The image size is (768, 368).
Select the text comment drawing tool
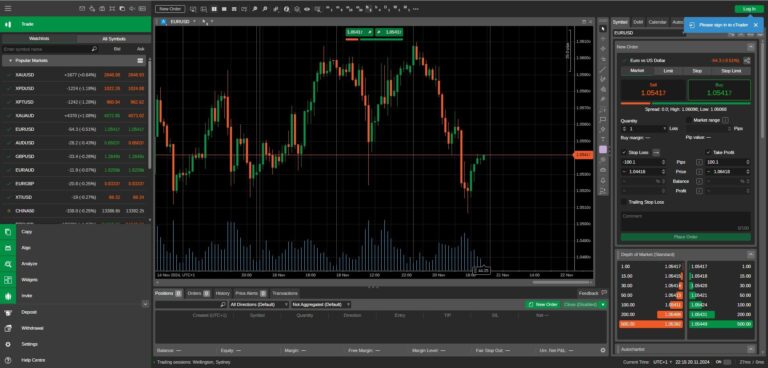(603, 139)
